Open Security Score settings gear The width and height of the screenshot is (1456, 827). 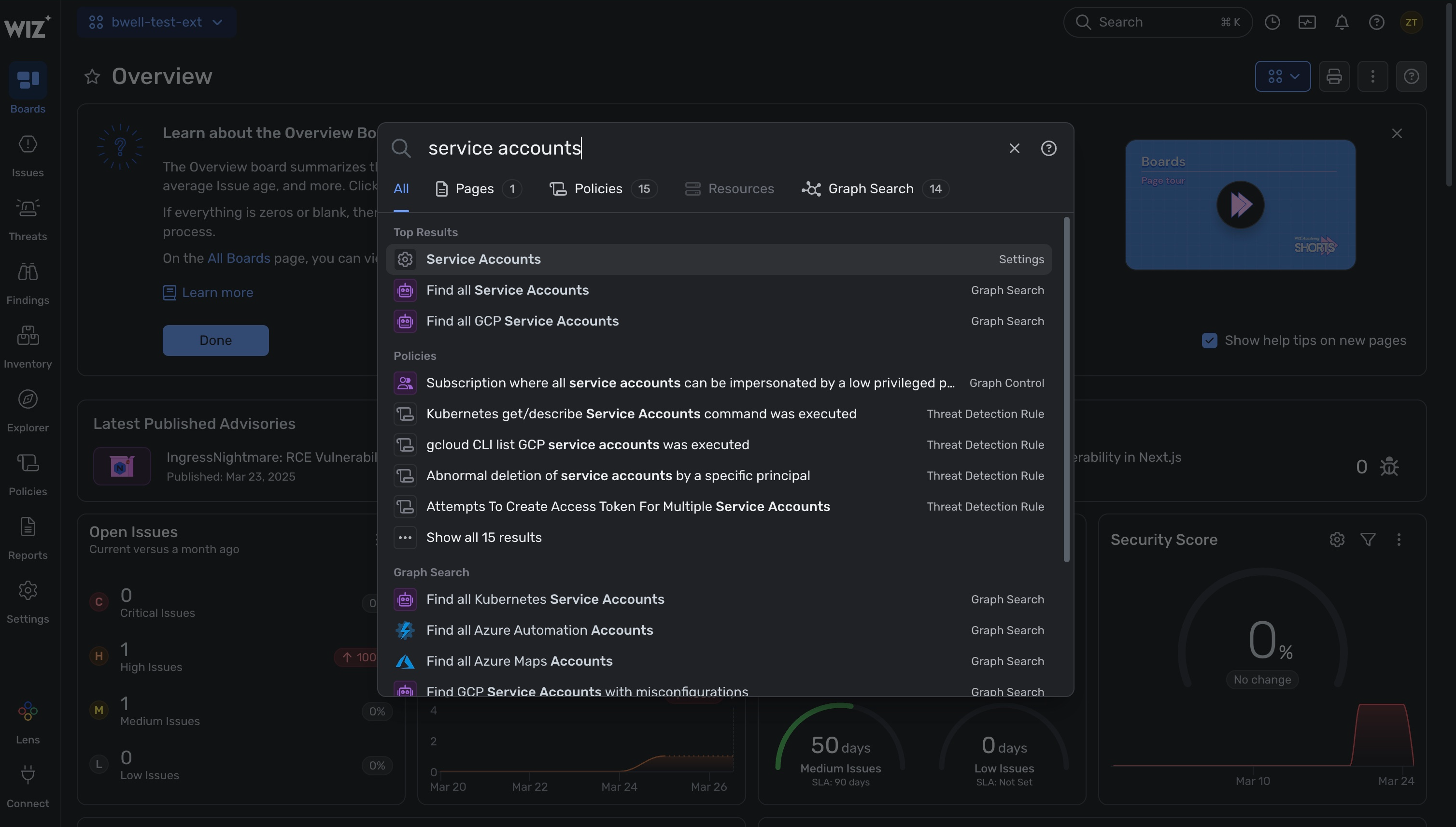click(1337, 540)
